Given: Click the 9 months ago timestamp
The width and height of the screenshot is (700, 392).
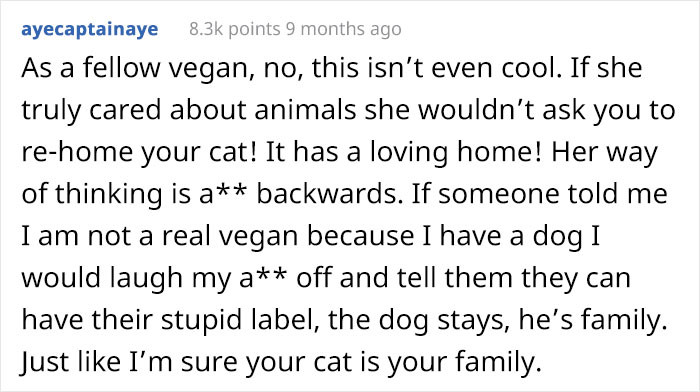Looking at the screenshot, I should coord(343,29).
